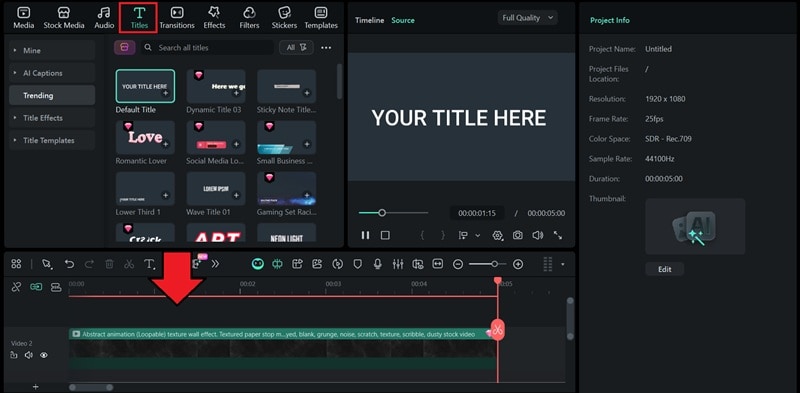Open the Stickers tab
800x393 pixels.
(284, 18)
